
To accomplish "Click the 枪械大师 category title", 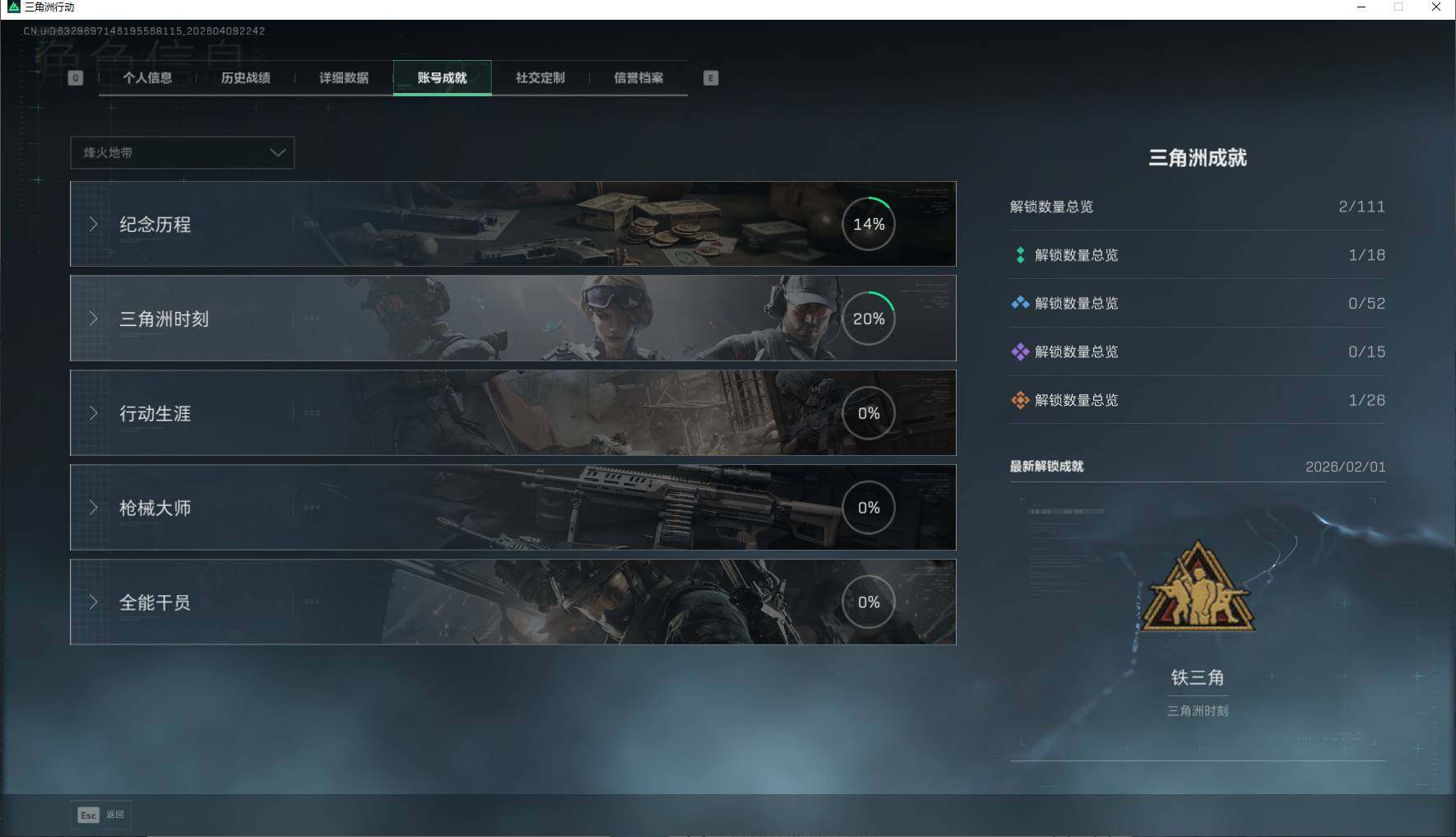I will (x=155, y=509).
